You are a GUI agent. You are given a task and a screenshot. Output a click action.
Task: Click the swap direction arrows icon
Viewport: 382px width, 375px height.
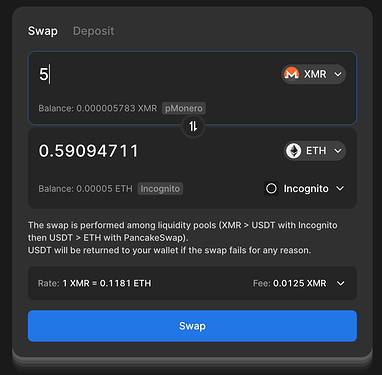coord(193,126)
